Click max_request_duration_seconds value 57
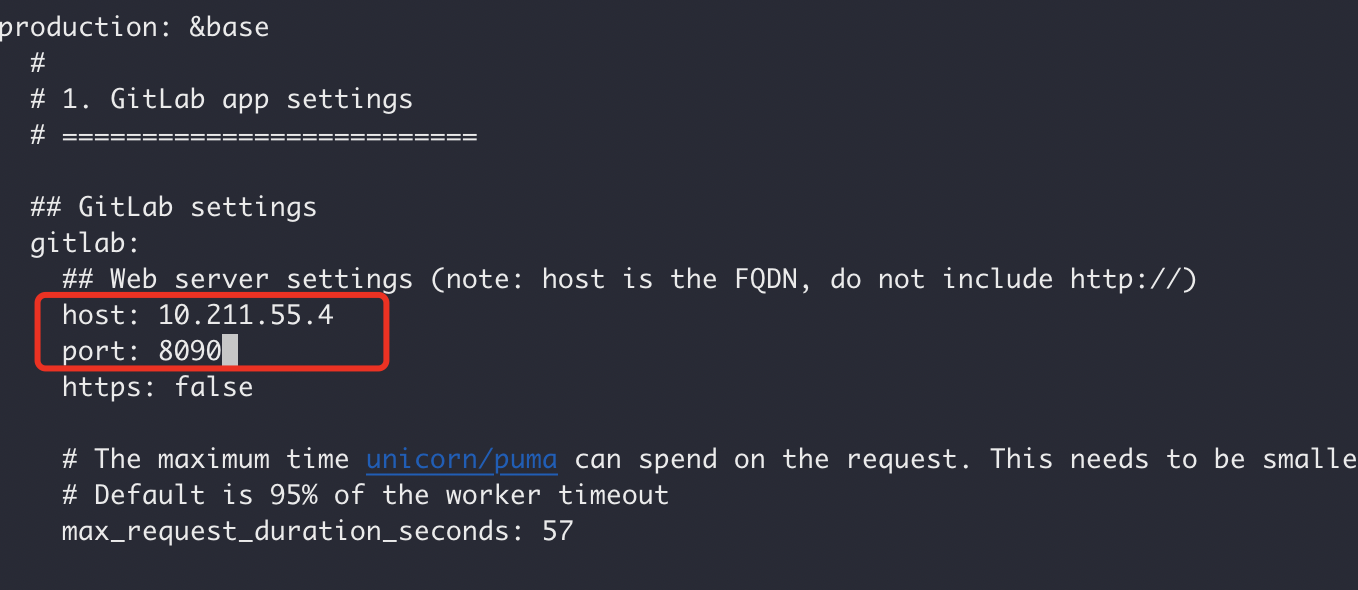 (x=558, y=530)
